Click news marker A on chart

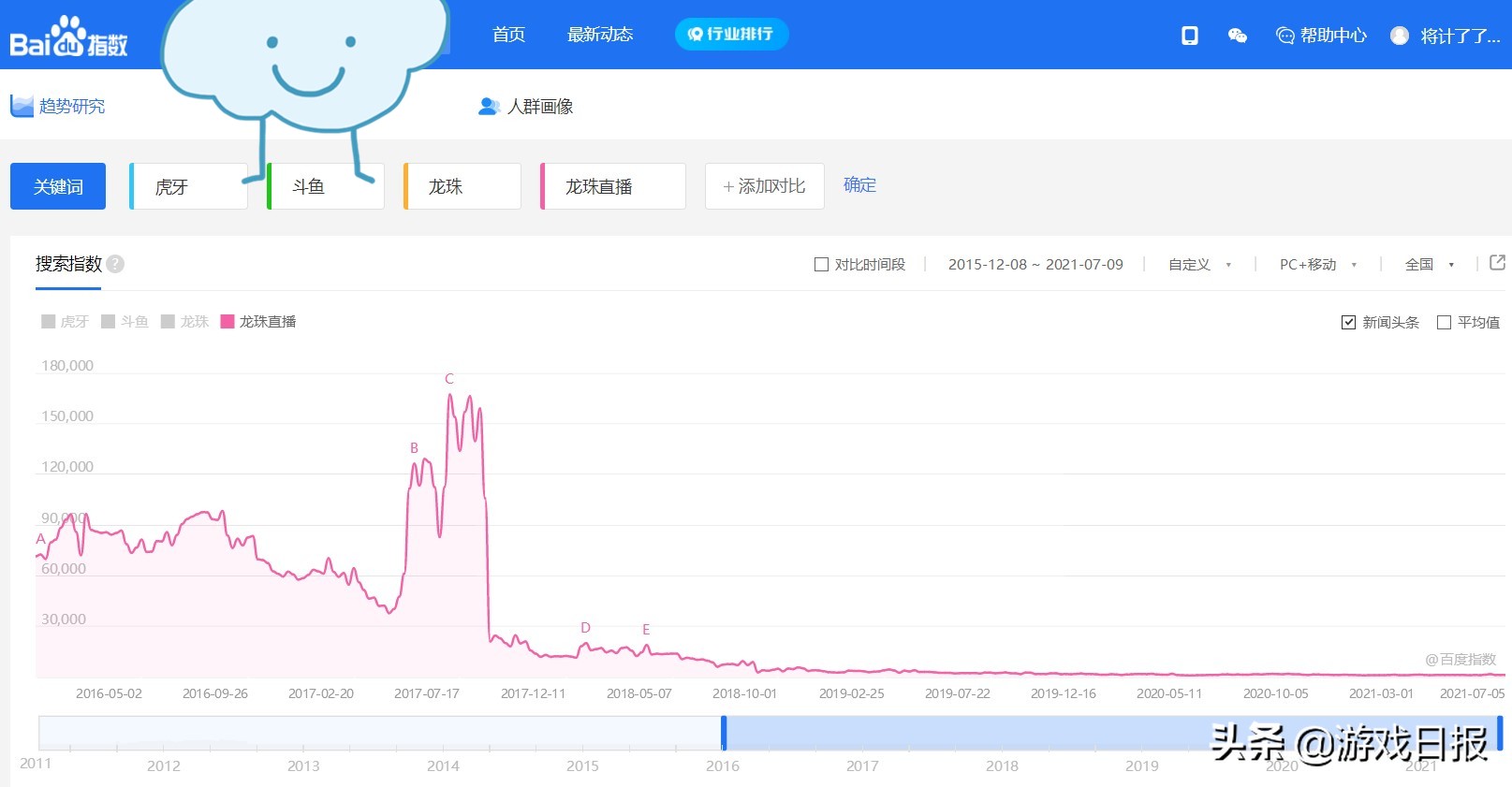(40, 539)
